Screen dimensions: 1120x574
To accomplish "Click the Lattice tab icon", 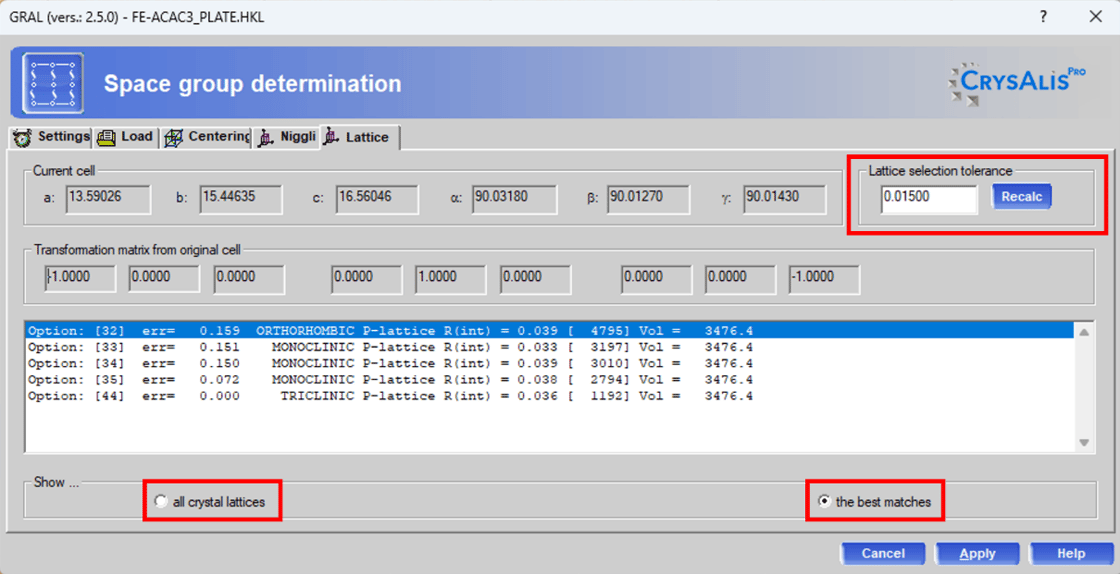I will 332,137.
